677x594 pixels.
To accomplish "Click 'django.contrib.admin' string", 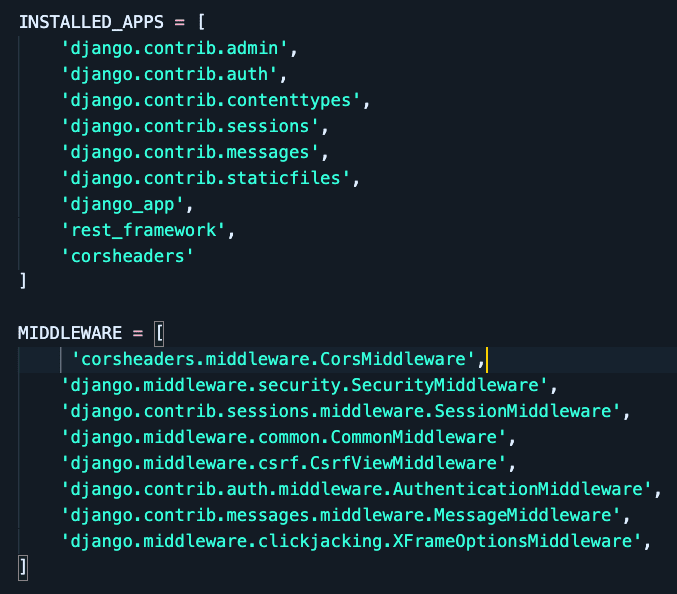I will [x=174, y=48].
